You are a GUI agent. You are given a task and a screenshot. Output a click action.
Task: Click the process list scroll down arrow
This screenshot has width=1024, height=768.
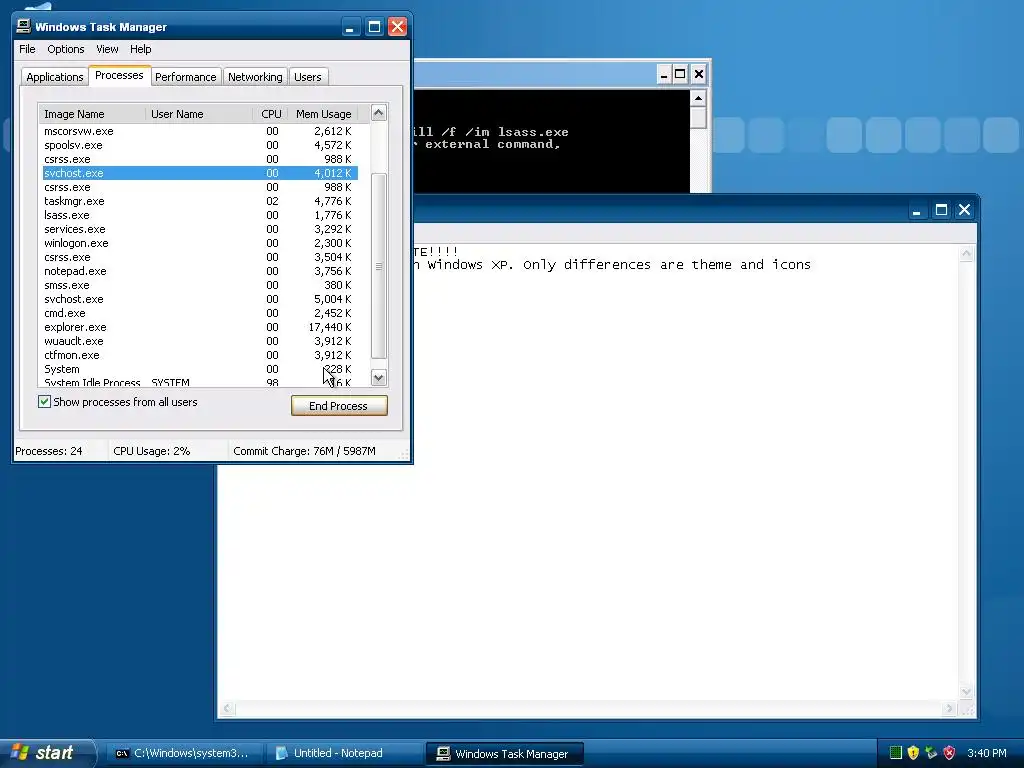379,377
